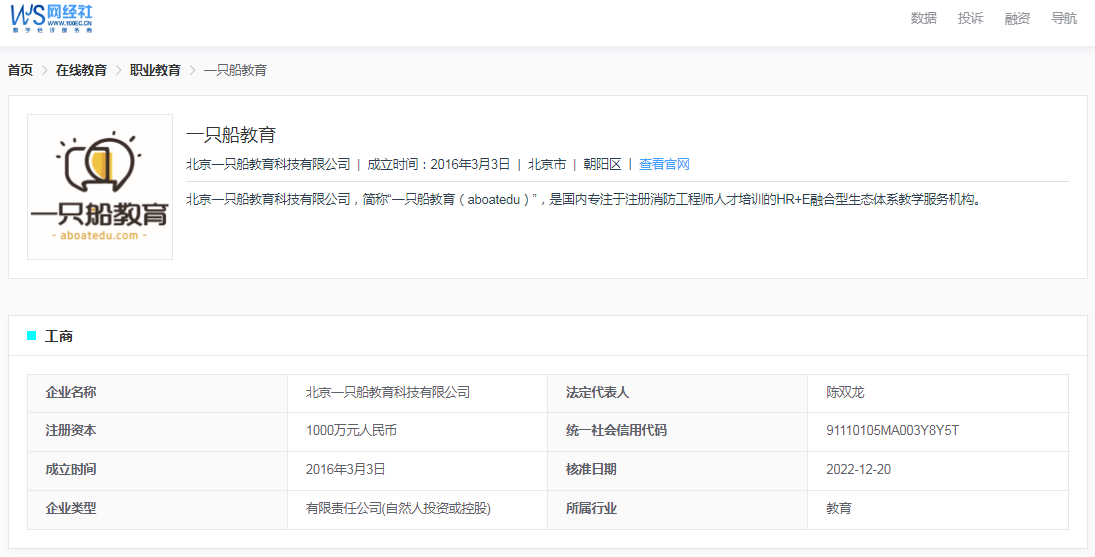Screen dimensions: 1095x557
Task: Open the 查看官网 link
Action: click(x=664, y=165)
